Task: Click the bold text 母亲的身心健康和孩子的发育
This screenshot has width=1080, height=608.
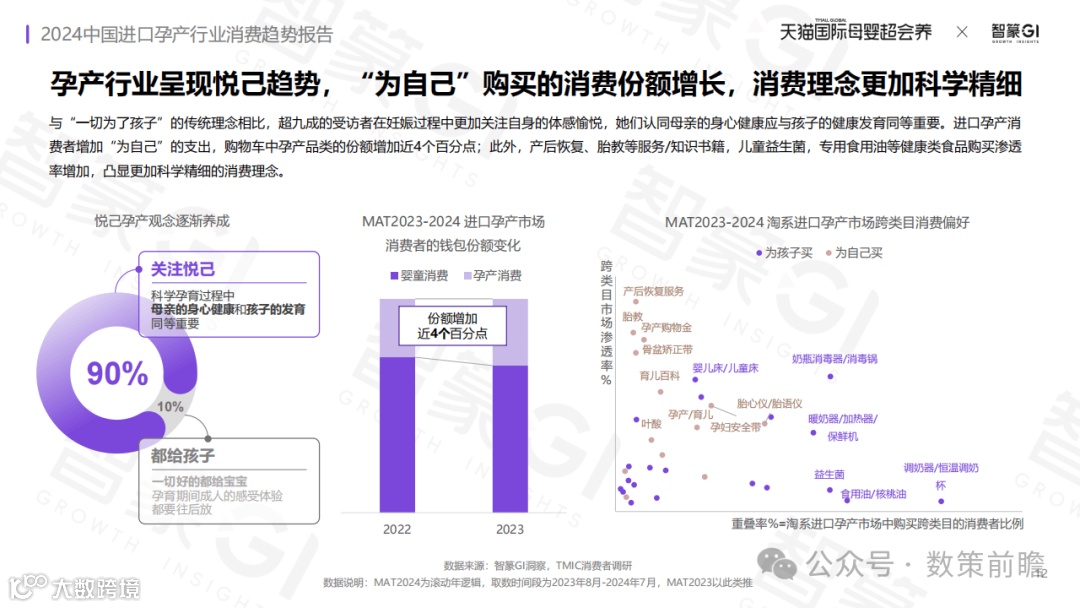Action: (x=228, y=309)
